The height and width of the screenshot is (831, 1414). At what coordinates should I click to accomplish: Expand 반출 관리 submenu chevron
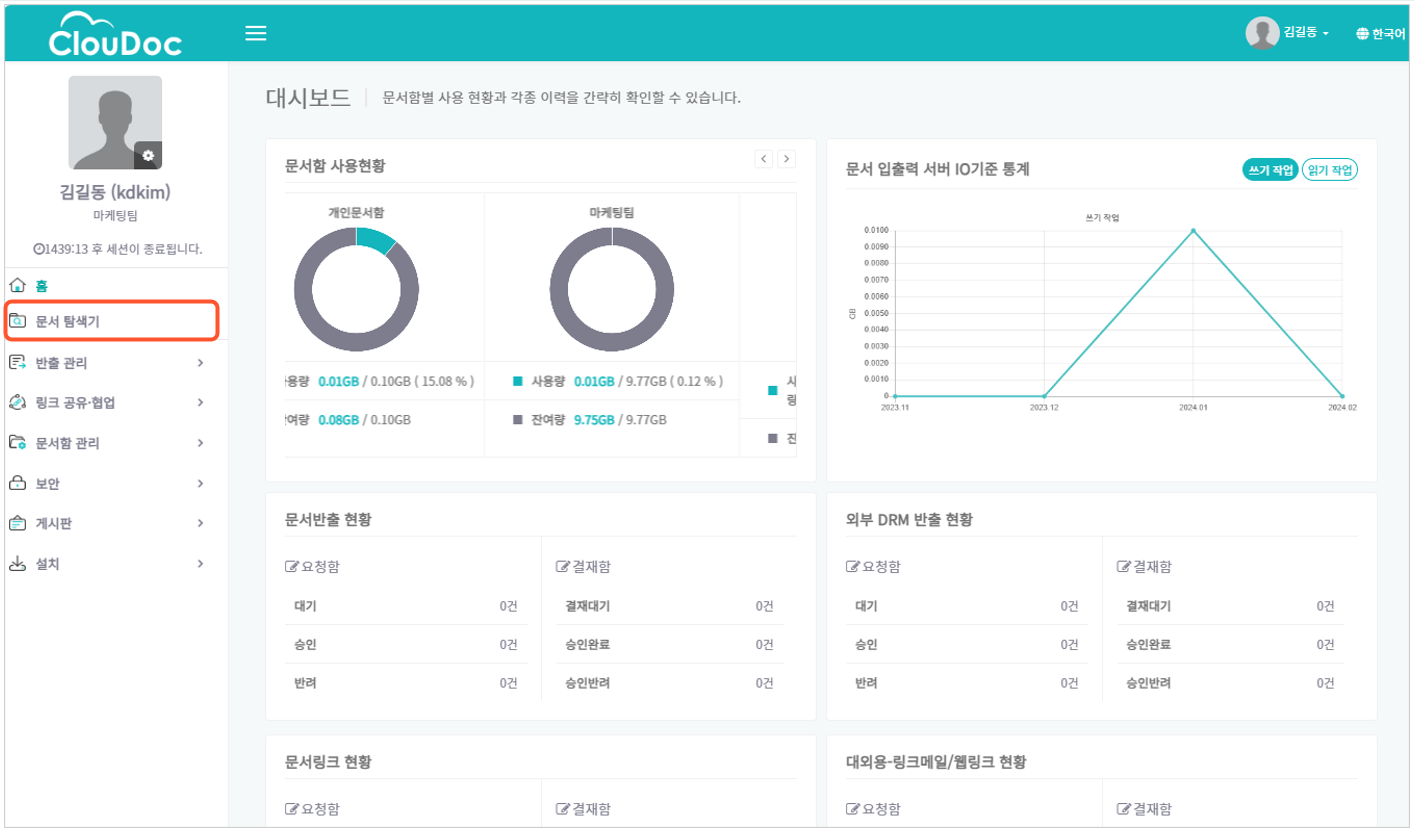200,362
